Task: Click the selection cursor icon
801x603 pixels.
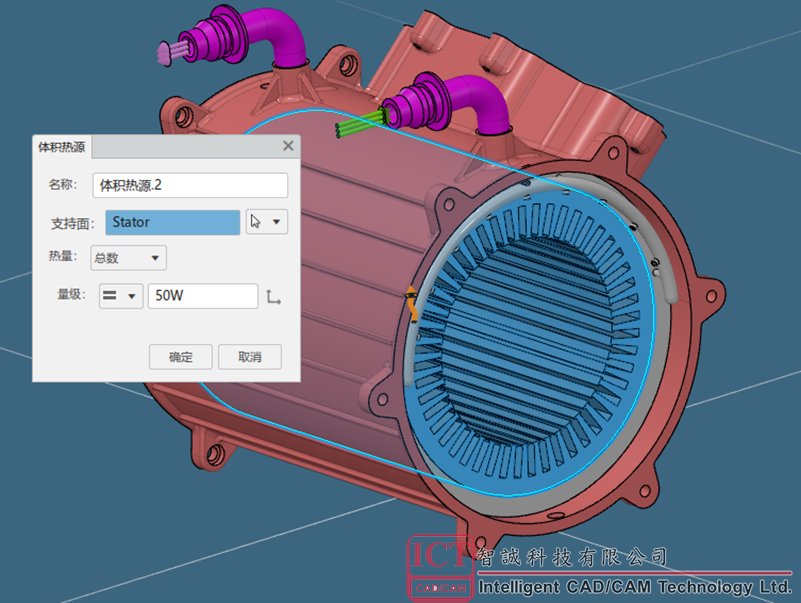Action: click(x=256, y=222)
